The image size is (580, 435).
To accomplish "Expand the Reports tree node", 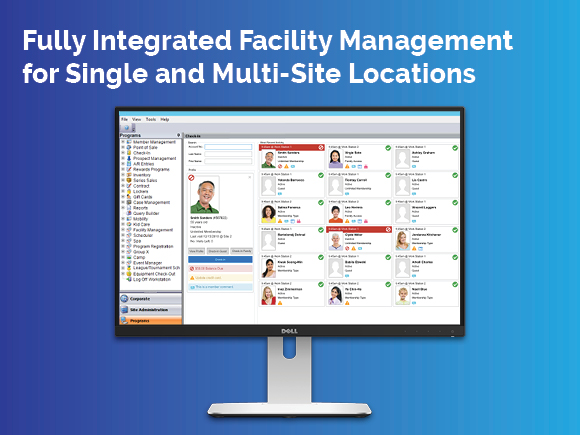I will [123, 208].
